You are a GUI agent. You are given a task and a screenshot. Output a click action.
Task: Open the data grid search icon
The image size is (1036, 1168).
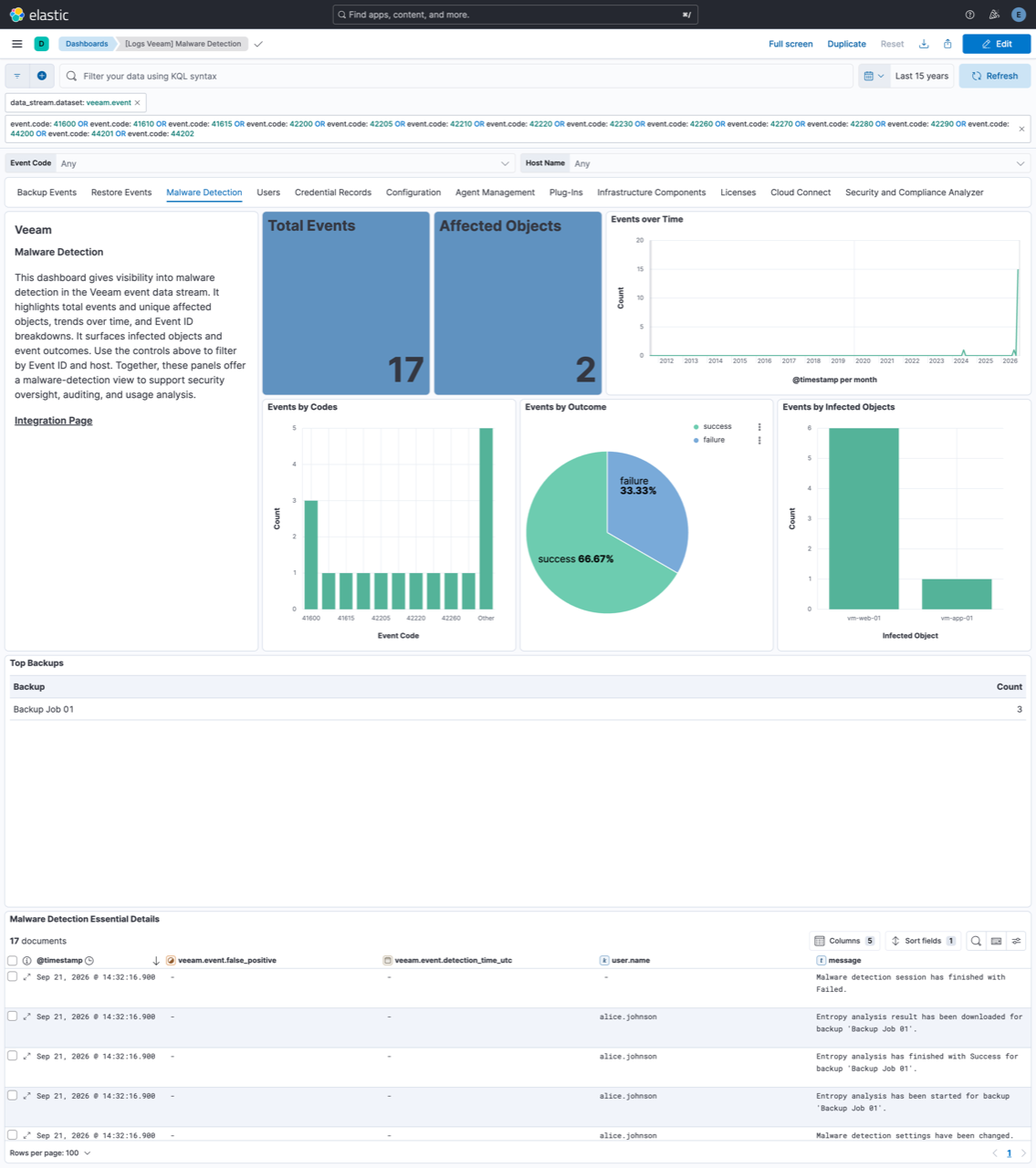coord(976,941)
